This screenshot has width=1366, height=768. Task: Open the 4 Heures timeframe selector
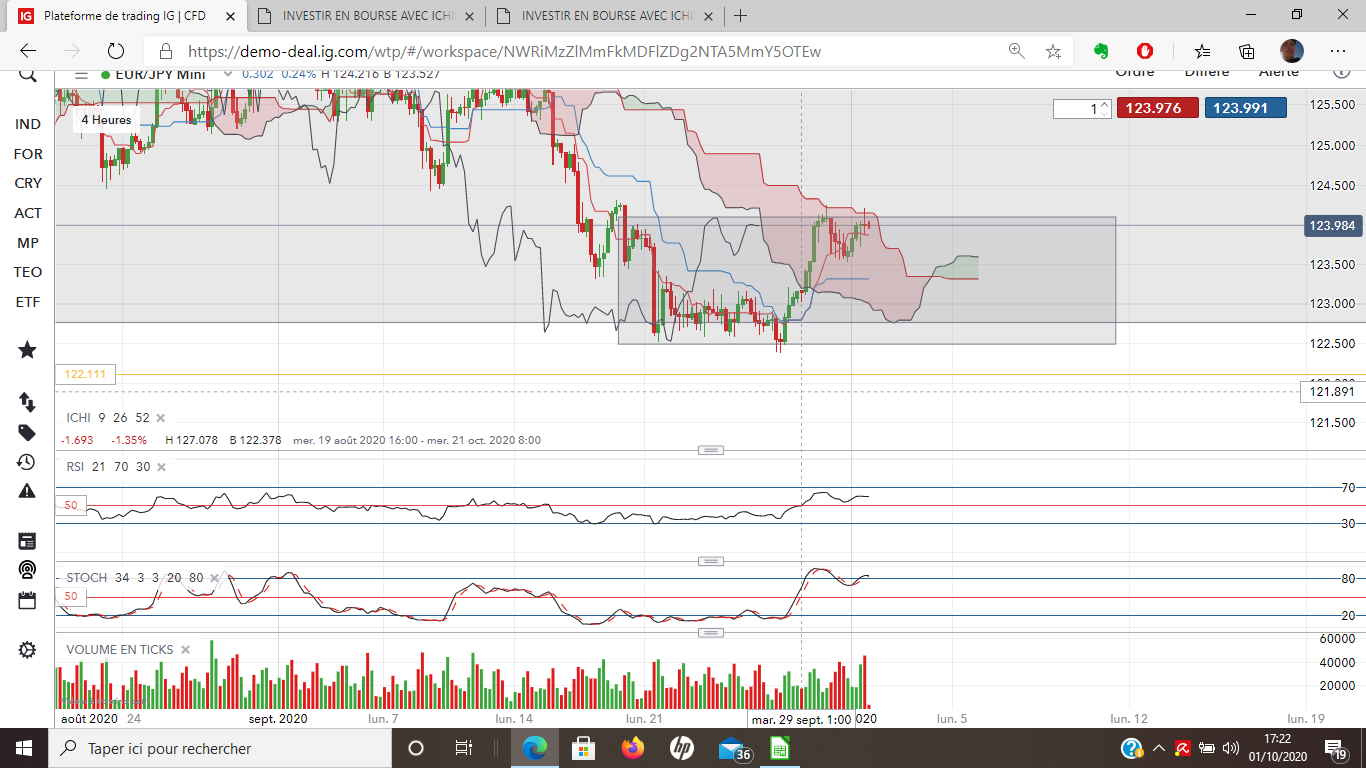pos(106,120)
